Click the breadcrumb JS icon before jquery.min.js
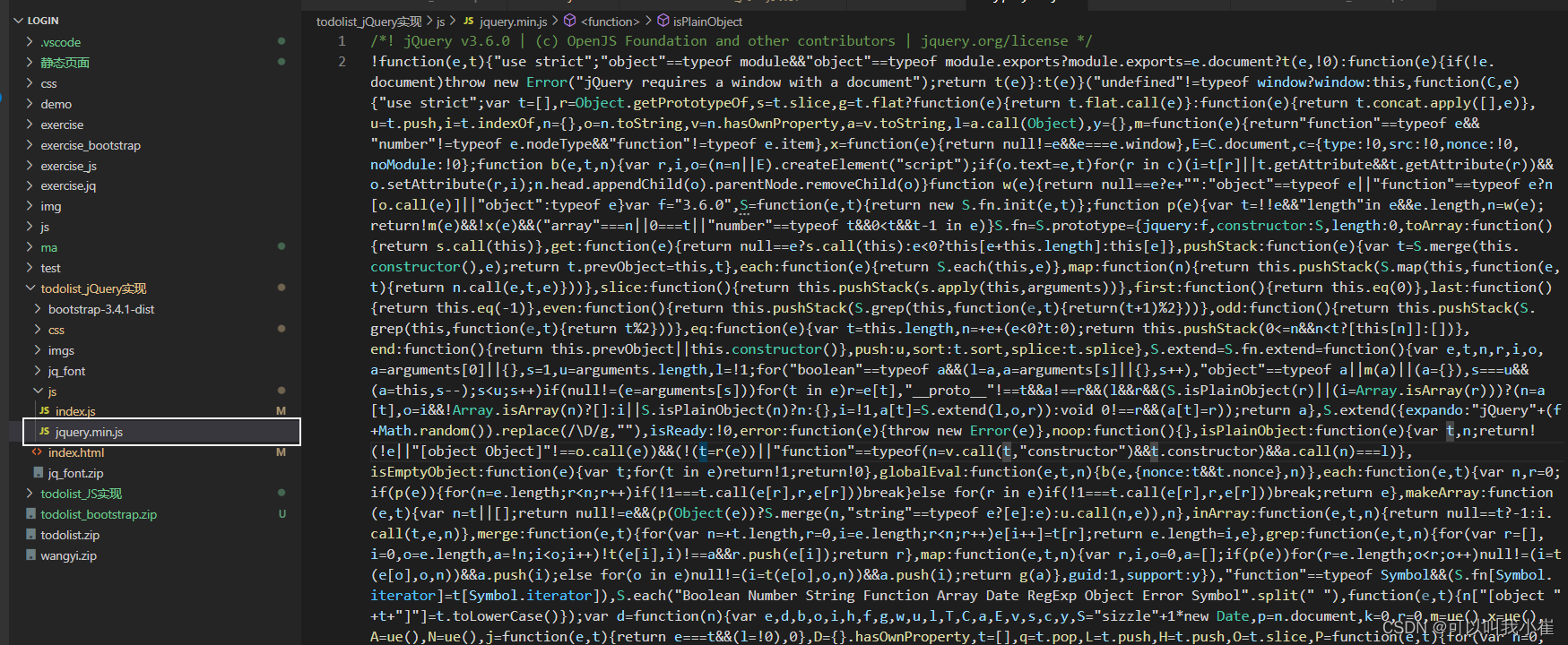Screen dimensions: 1568x645 (468, 21)
